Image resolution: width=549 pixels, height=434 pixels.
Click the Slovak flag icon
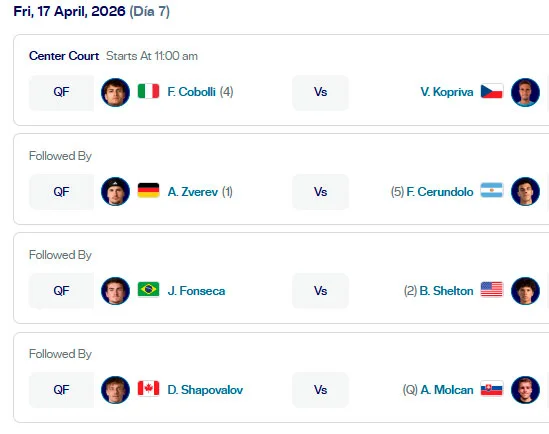(x=492, y=388)
